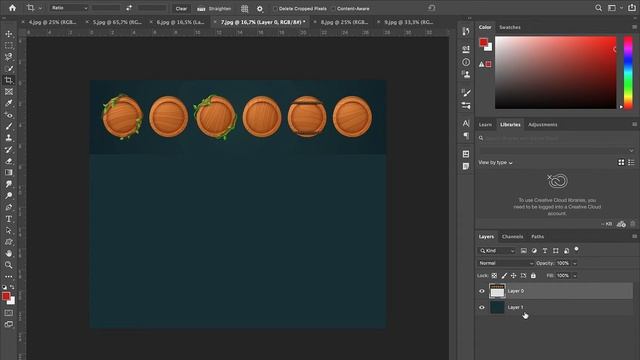640x360 pixels.
Task: Switch to the 4.jpg document tab
Action: point(52,22)
